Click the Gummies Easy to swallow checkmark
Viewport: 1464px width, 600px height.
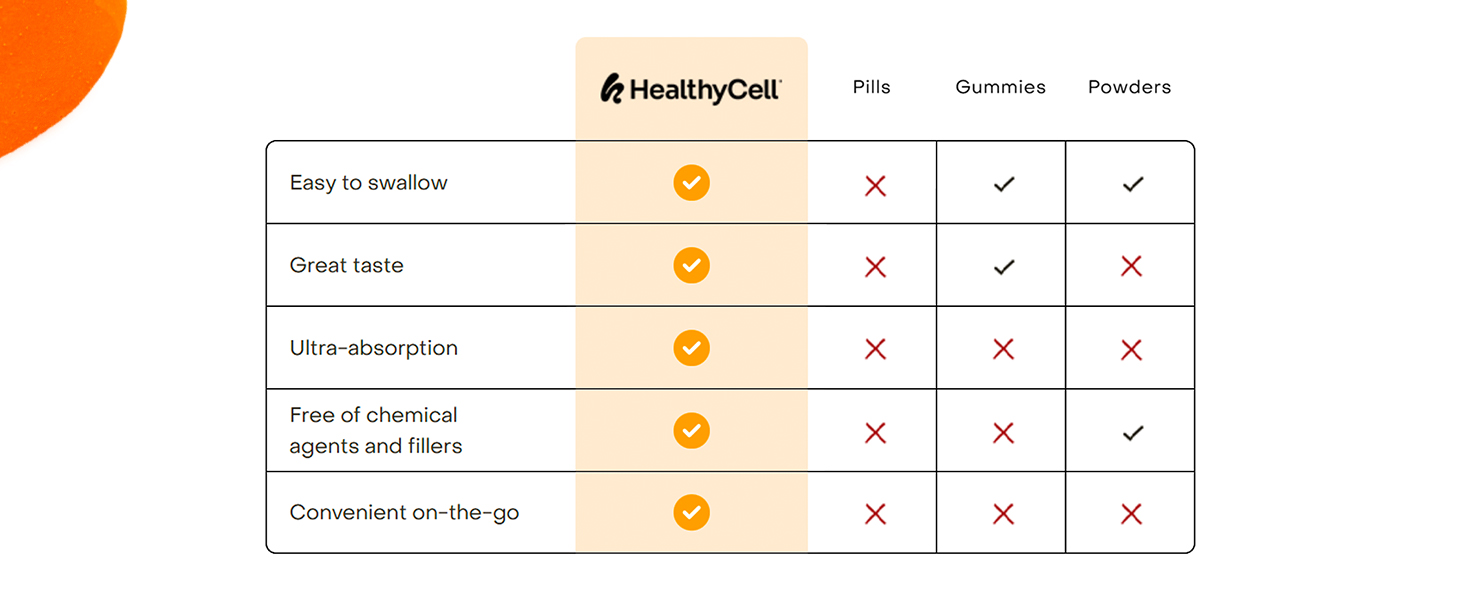[x=1004, y=184]
